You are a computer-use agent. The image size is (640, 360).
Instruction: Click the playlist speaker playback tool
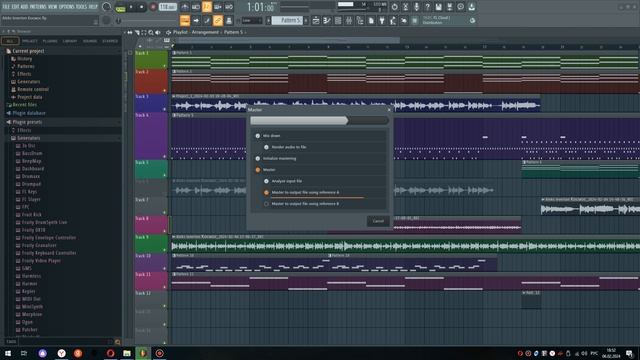point(158,32)
